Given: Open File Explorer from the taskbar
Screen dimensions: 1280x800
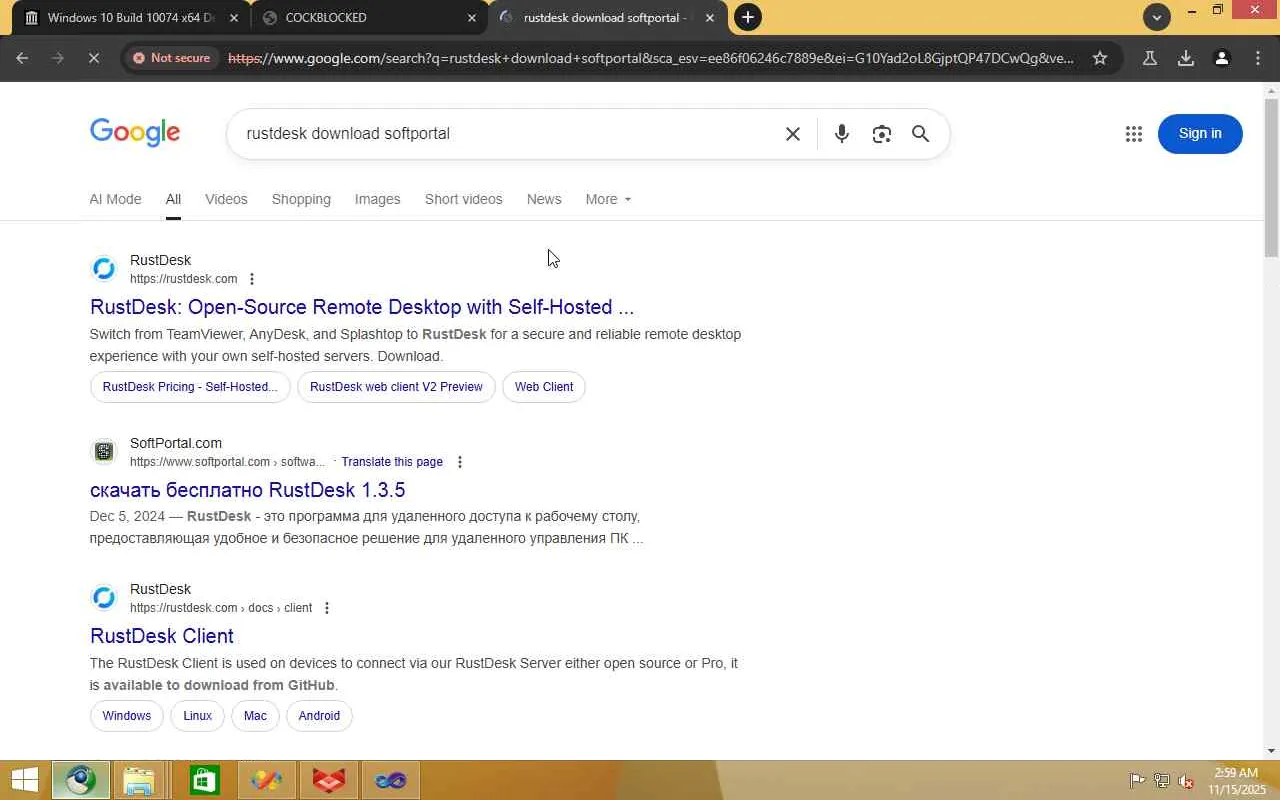Looking at the screenshot, I should (139, 780).
